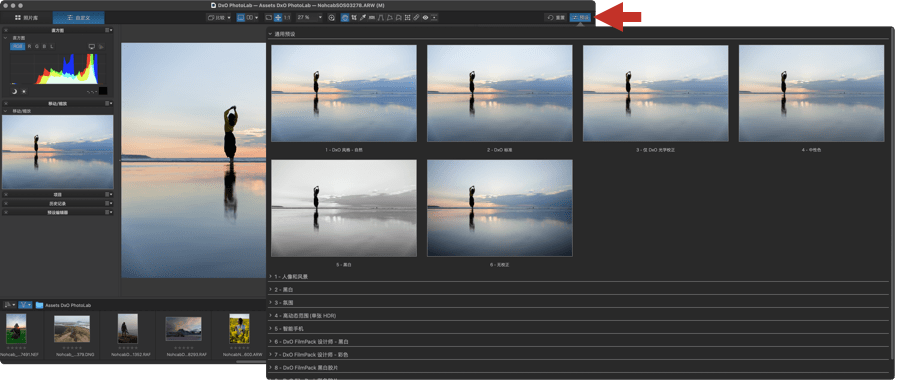Image resolution: width=900 pixels, height=385 pixels.
Task: Apply preset 5 - 黑白
Action: pyautogui.click(x=344, y=208)
